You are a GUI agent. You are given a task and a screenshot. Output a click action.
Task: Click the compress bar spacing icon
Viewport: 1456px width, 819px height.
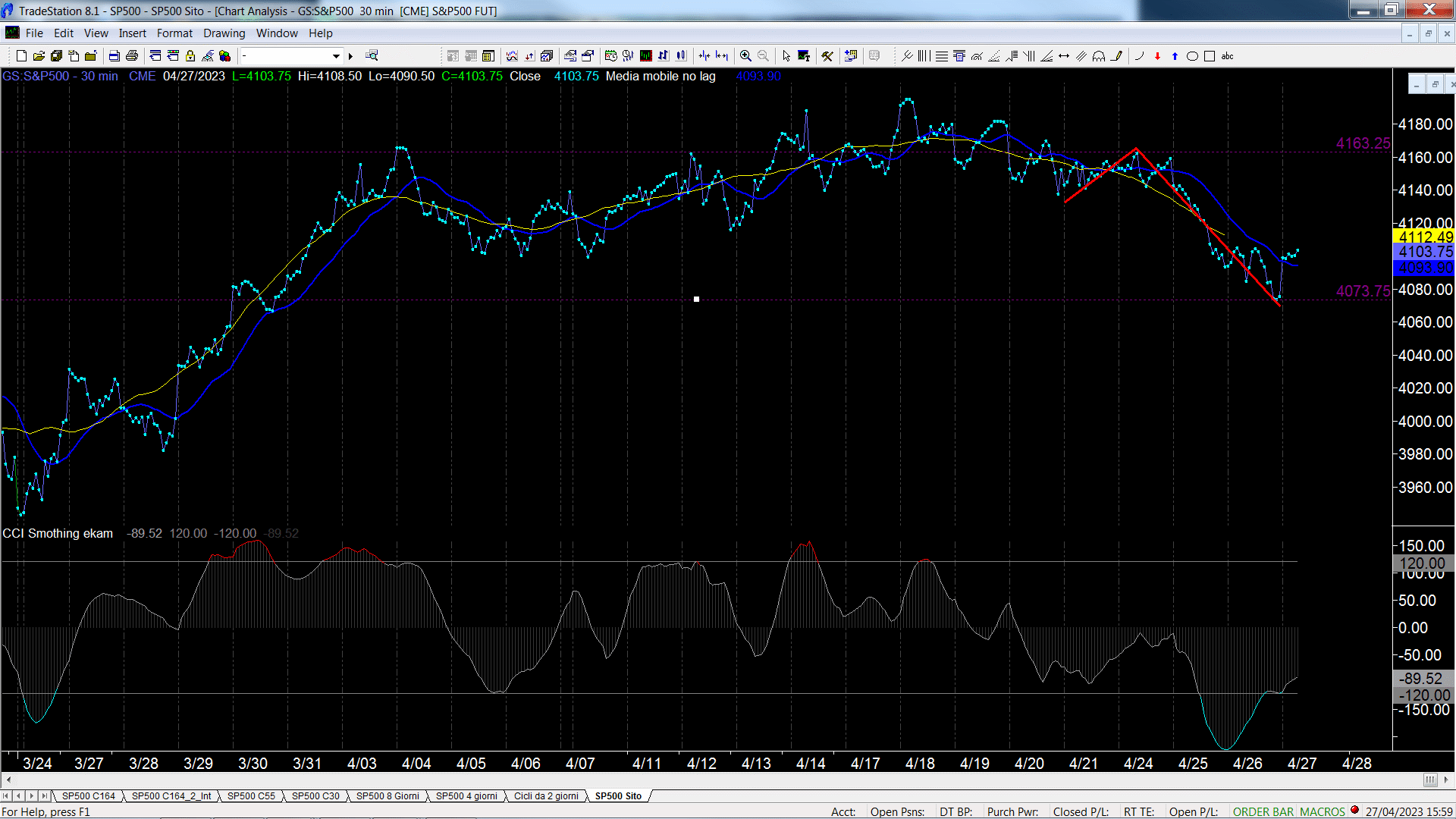point(704,56)
